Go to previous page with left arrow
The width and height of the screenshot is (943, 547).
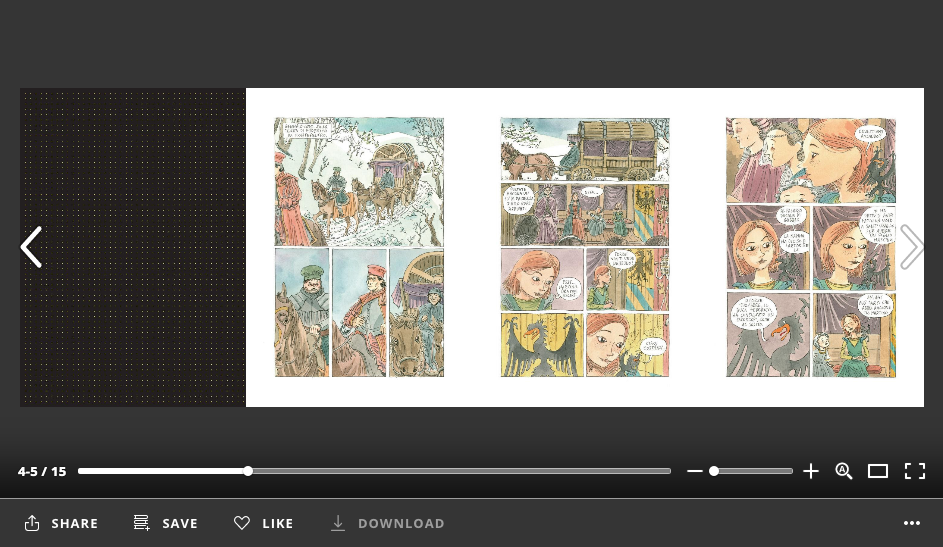coord(31,247)
